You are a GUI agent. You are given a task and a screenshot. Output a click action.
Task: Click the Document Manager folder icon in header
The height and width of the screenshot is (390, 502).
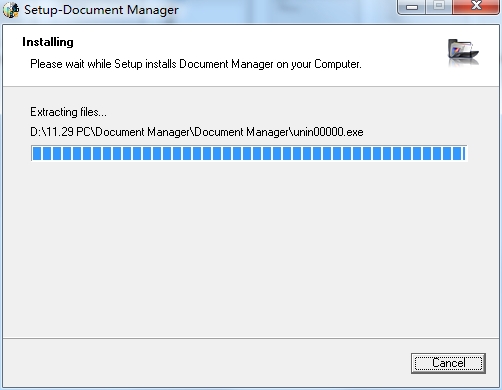(463, 52)
